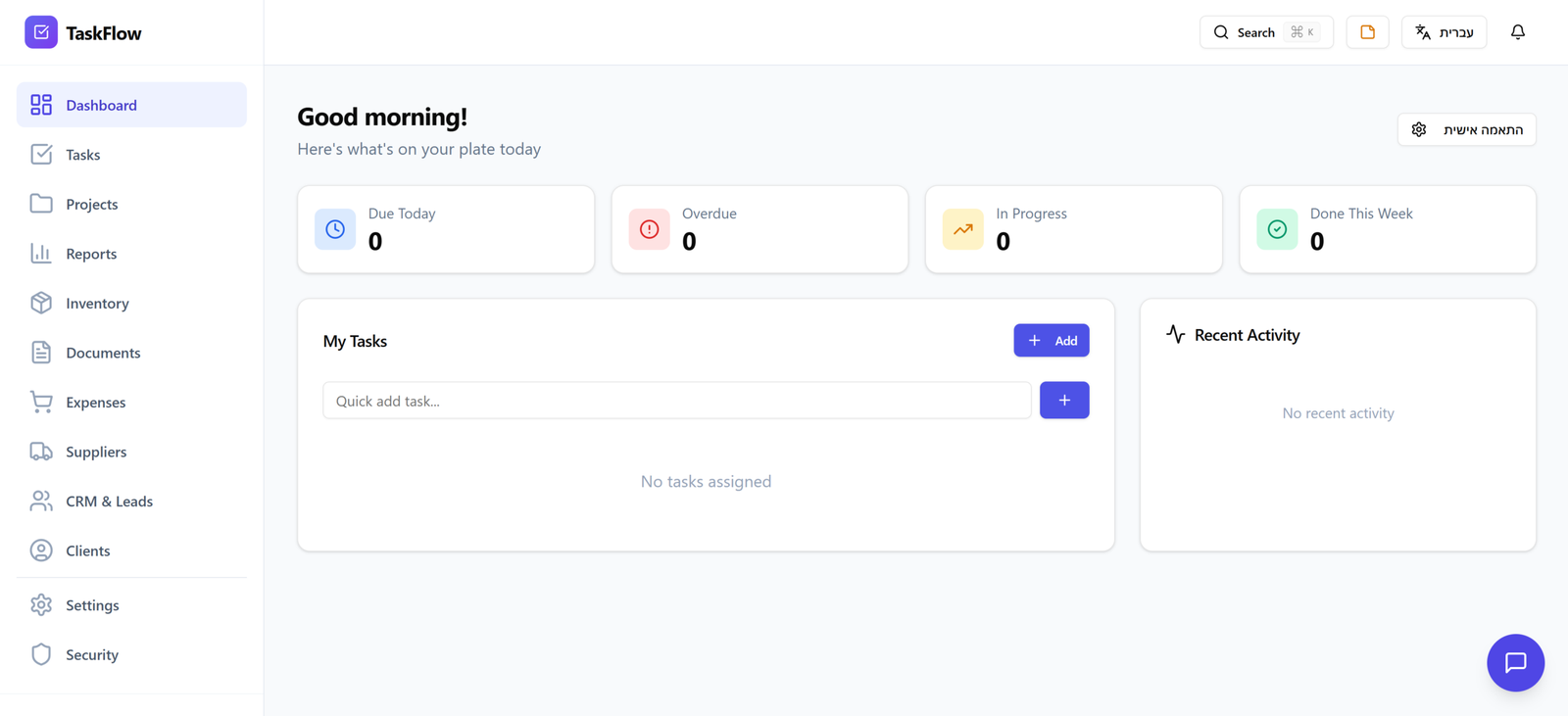The image size is (1568, 716).
Task: Select Security in the sidebar
Action: [x=91, y=655]
